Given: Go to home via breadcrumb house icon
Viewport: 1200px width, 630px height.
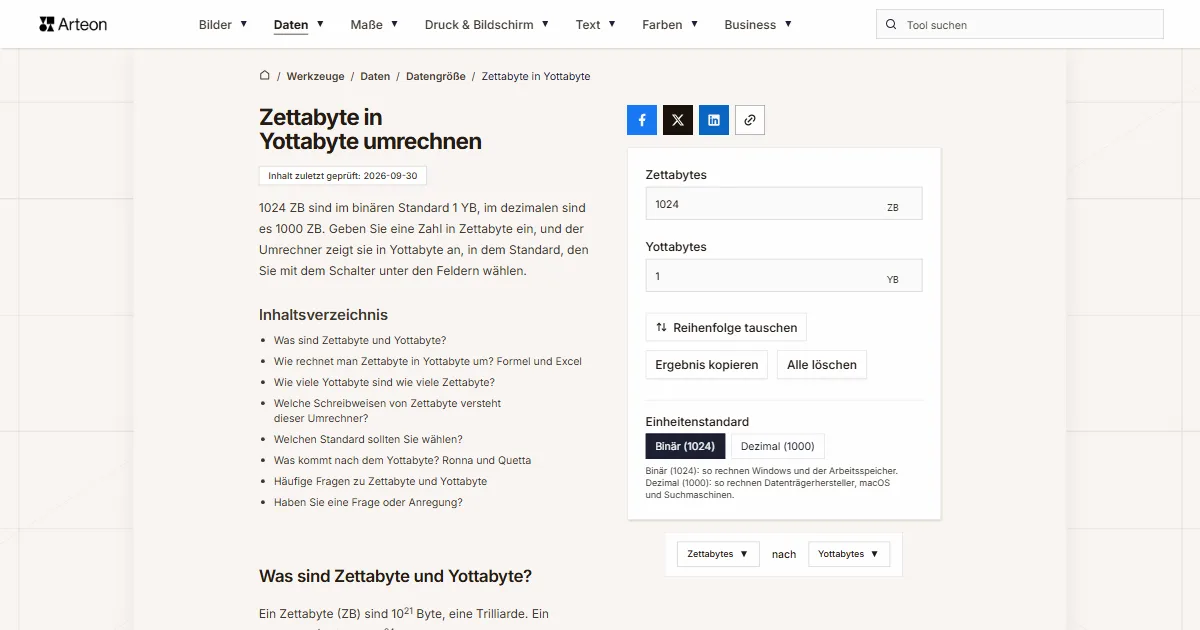Looking at the screenshot, I should [x=265, y=76].
